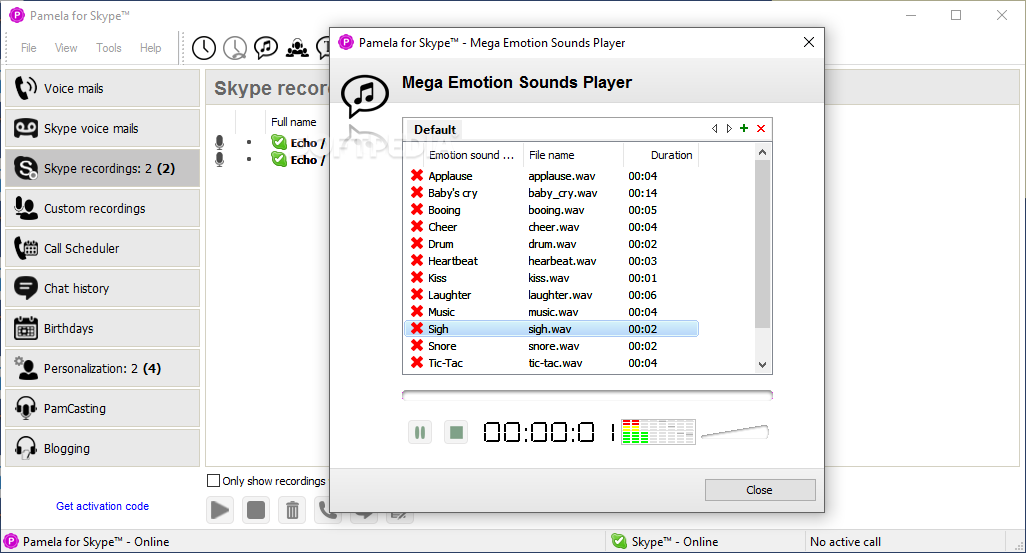Pause playback in the emotion sounds player
Viewport: 1026px width, 553px height.
click(420, 432)
